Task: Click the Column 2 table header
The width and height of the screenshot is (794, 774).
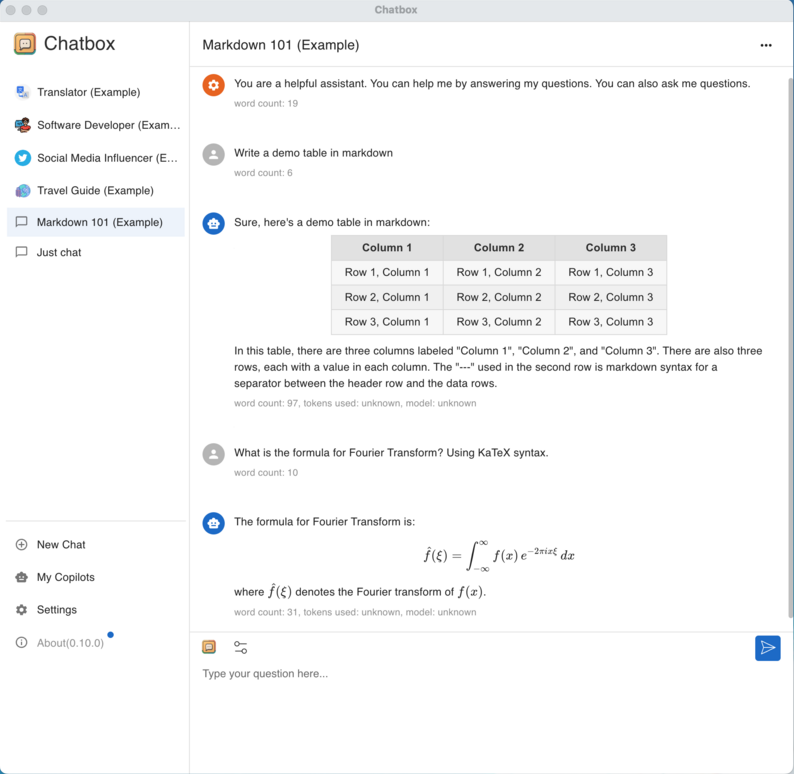Action: [x=499, y=248]
